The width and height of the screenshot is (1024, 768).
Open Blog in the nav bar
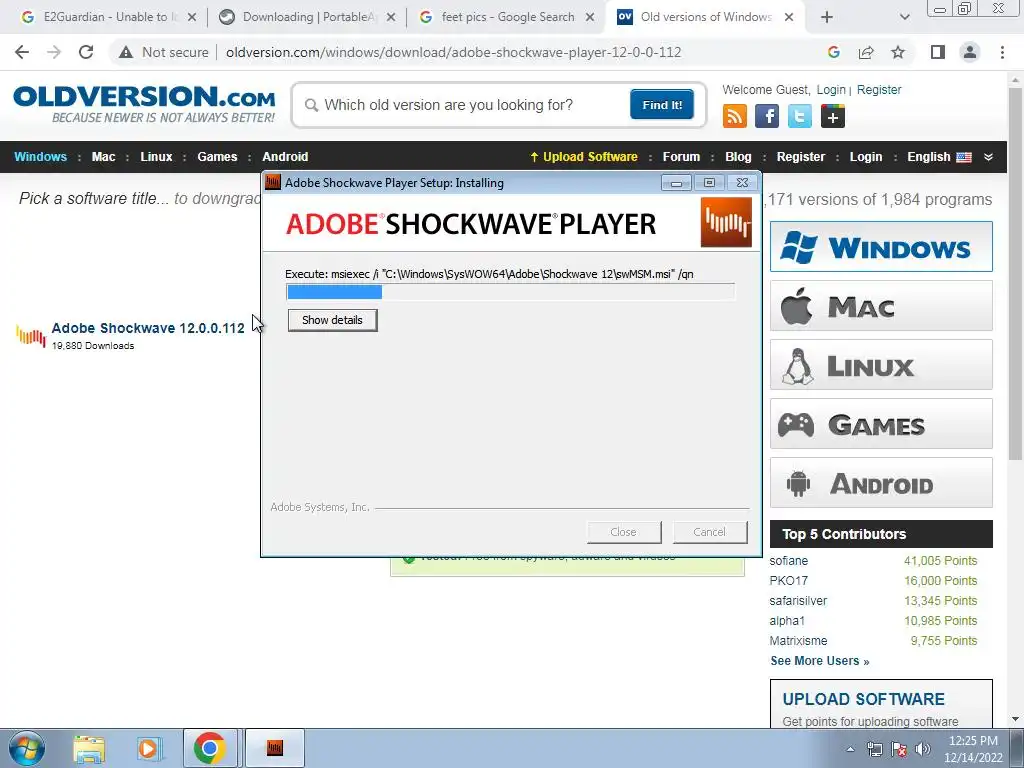tap(738, 157)
